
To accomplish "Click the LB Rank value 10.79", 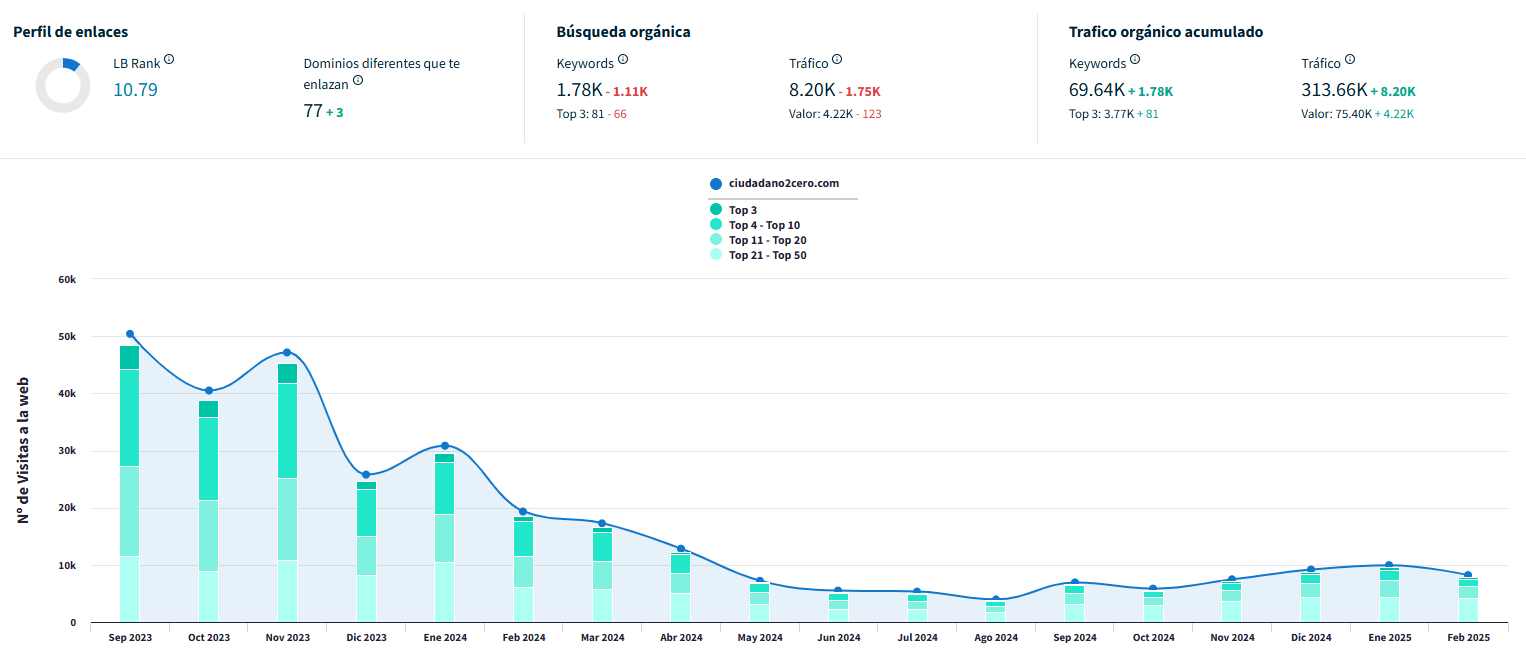I will tap(135, 90).
